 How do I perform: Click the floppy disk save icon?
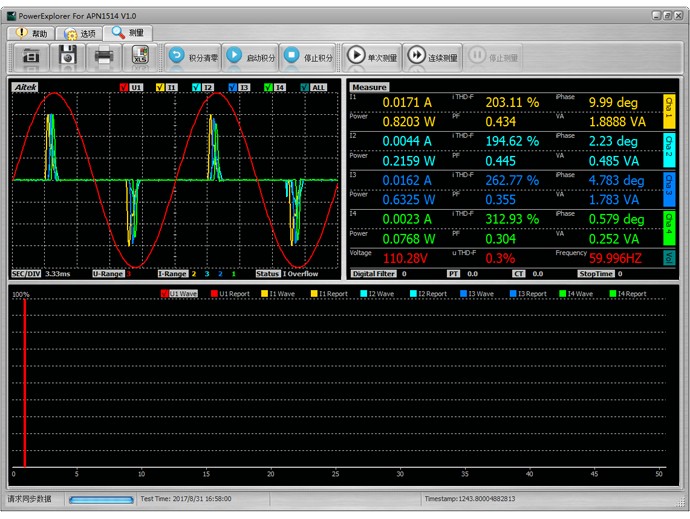click(x=67, y=57)
